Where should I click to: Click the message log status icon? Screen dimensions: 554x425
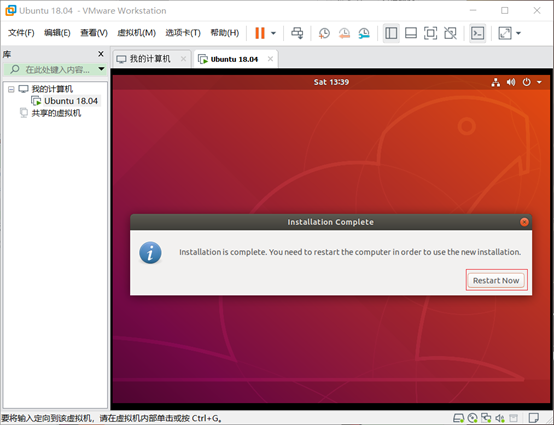click(x=534, y=418)
